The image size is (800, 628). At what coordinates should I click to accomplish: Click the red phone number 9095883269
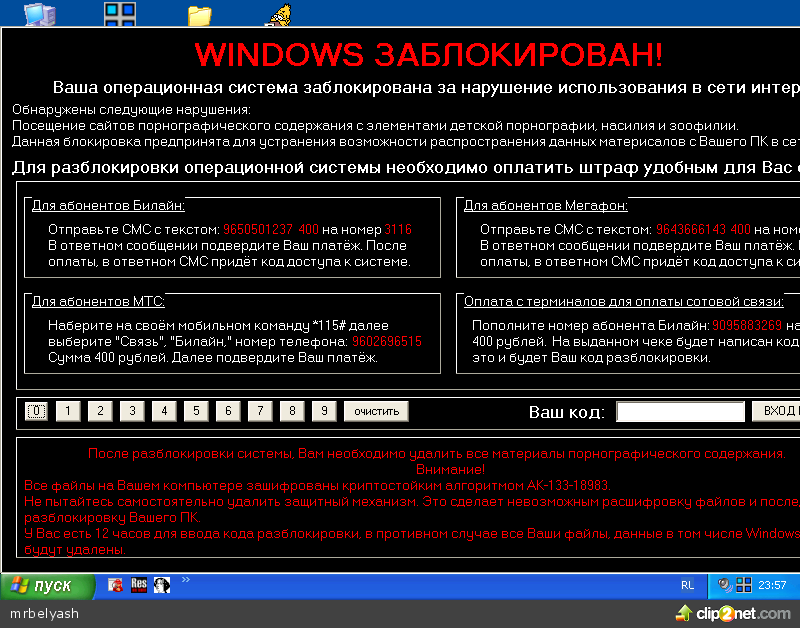pyautogui.click(x=747, y=325)
